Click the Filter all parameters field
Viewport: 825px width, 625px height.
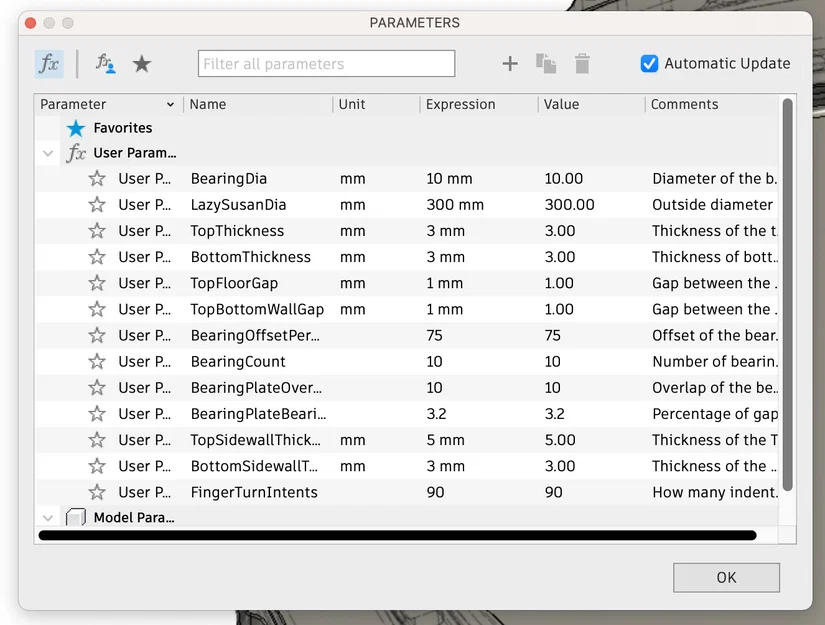tap(326, 64)
